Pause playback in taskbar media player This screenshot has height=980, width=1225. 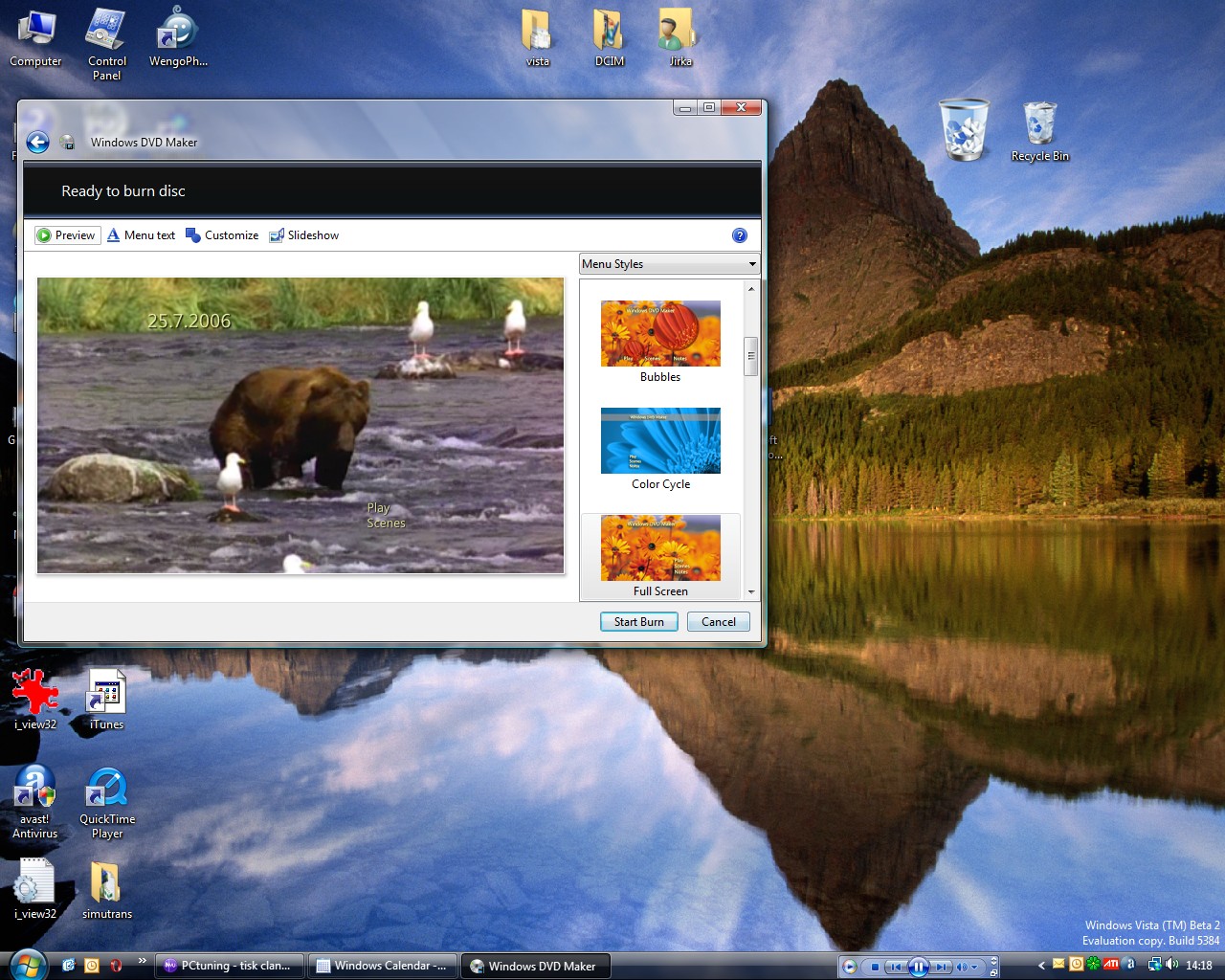(x=918, y=967)
